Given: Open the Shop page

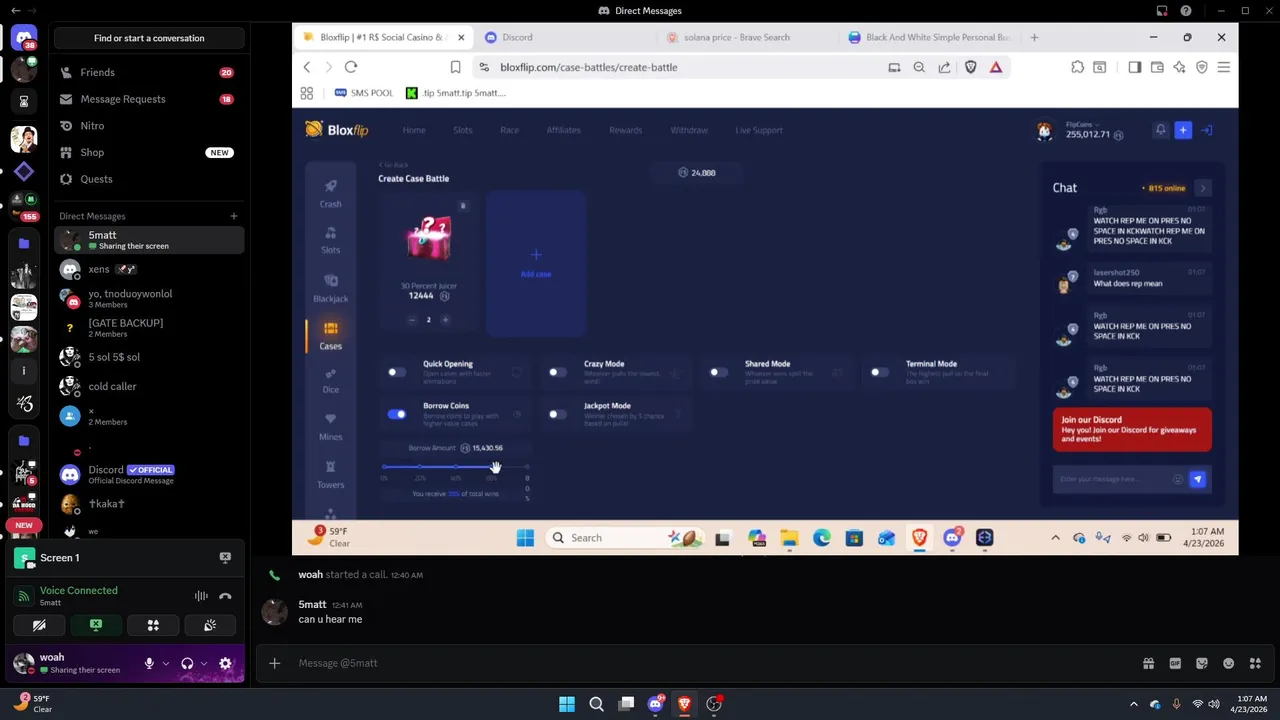Looking at the screenshot, I should click(149, 152).
